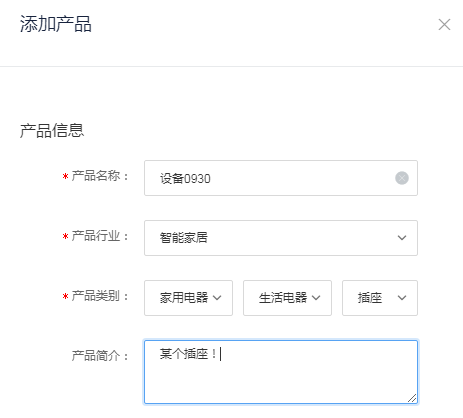Click into the 产品名称 input showing 设备0930

[x=281, y=178]
